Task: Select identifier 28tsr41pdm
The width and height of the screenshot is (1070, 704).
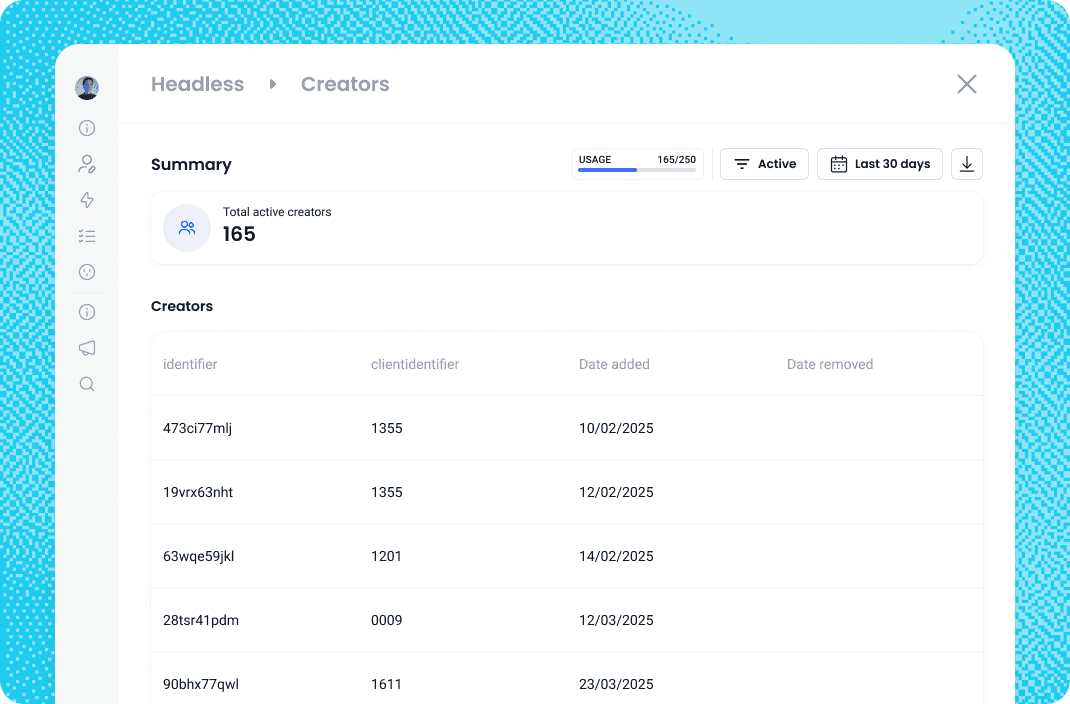Action: (x=201, y=620)
